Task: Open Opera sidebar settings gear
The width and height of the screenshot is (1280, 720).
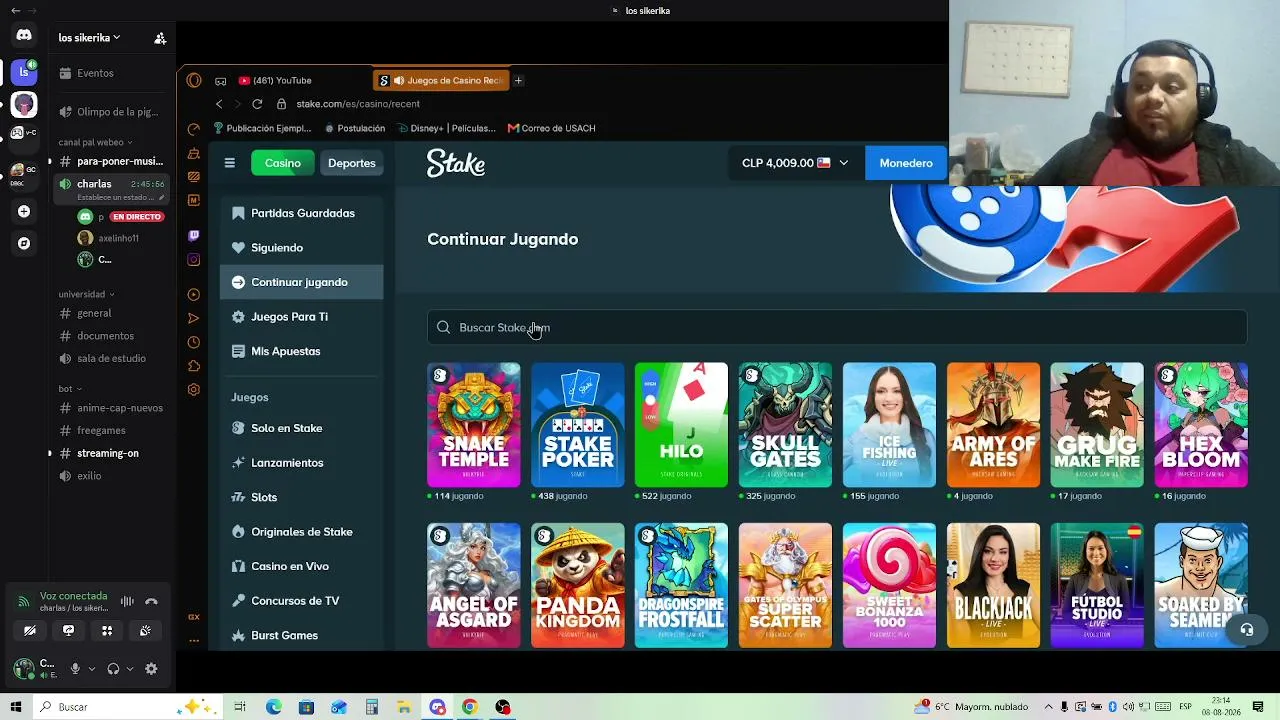Action: coord(194,390)
